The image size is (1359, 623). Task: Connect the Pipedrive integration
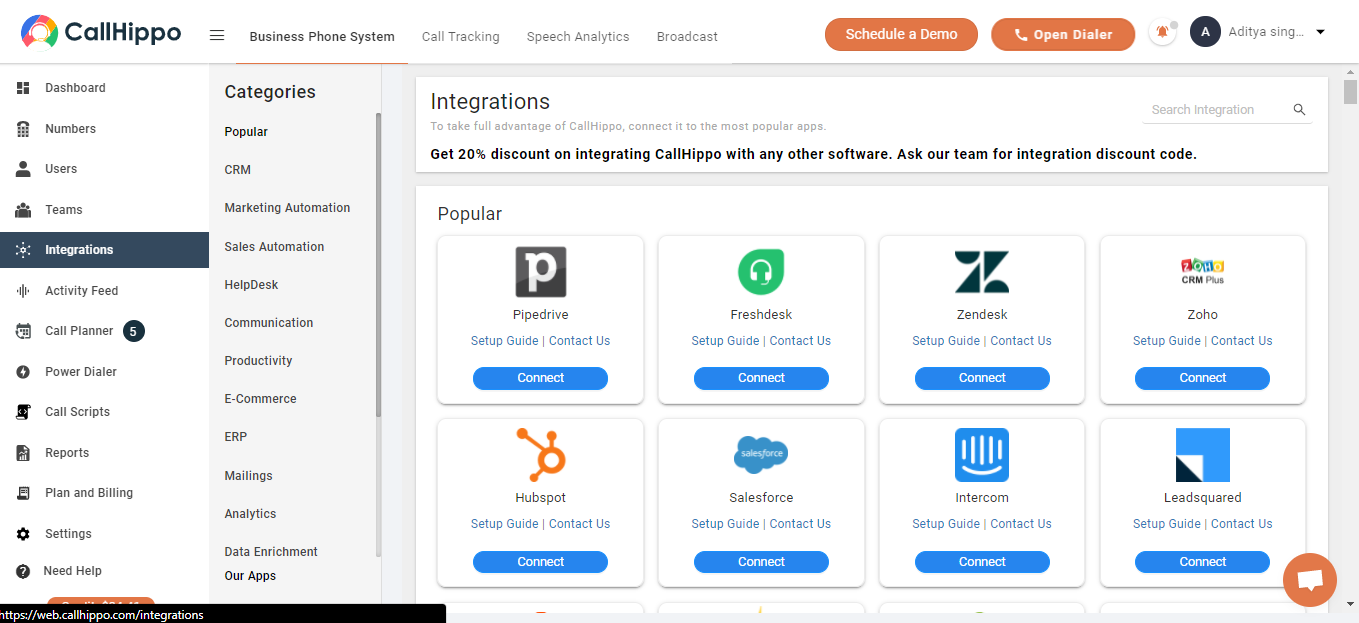click(541, 378)
